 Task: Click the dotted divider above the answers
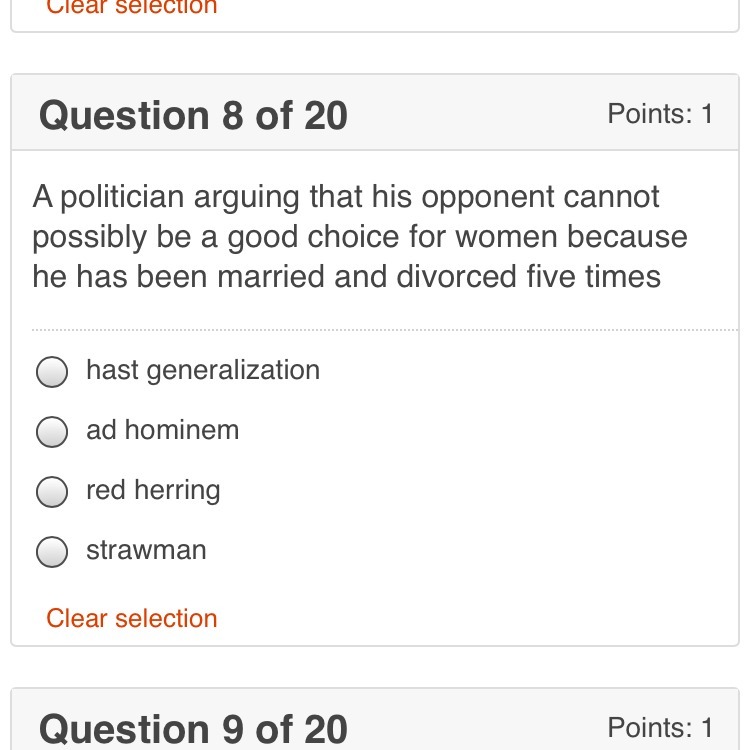pyautogui.click(x=385, y=329)
